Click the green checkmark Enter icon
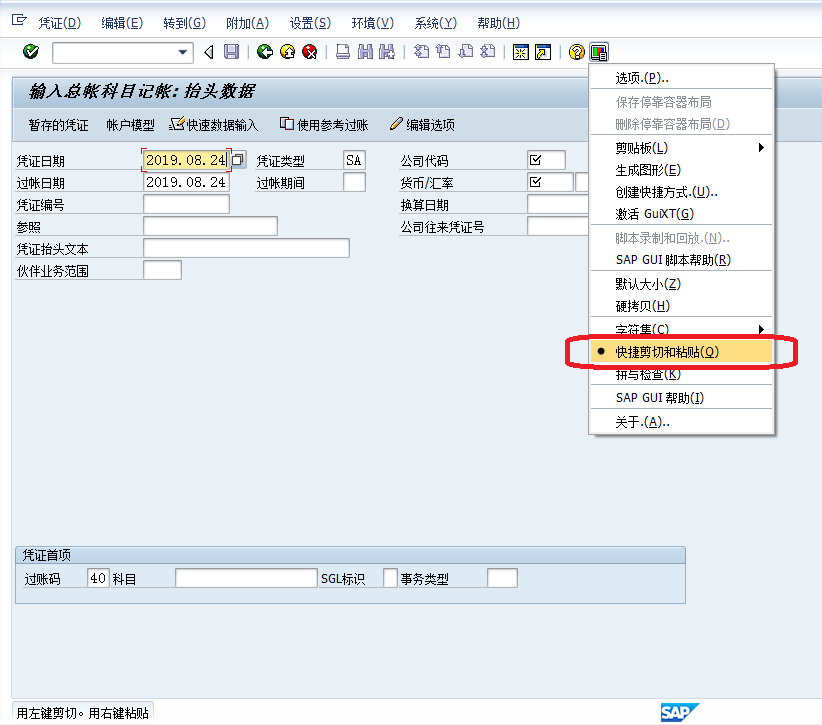The width and height of the screenshot is (822, 725). (31, 51)
